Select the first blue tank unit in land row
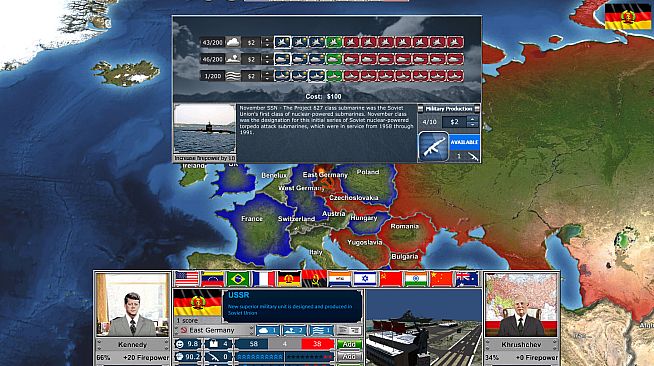The width and height of the screenshot is (654, 366). (282, 59)
